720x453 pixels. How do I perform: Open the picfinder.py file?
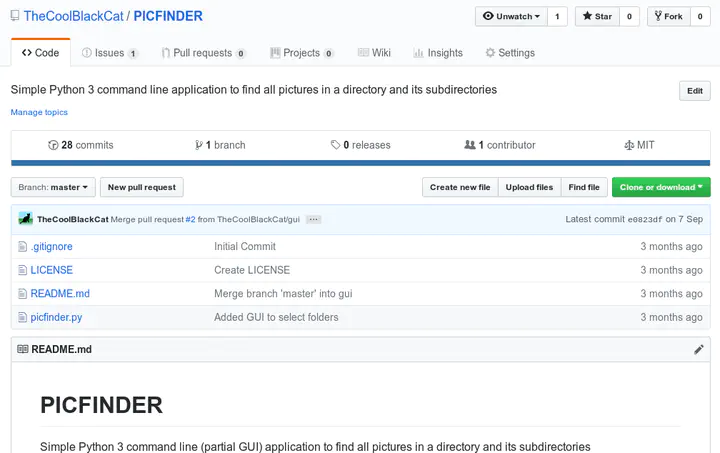pos(56,317)
